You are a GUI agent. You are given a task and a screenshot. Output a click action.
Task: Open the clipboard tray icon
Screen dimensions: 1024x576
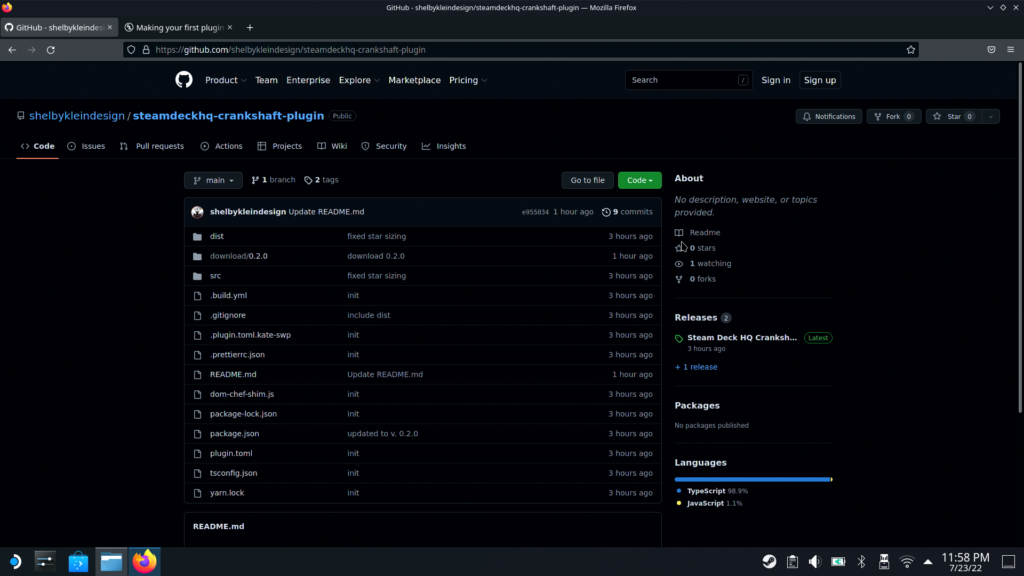point(792,562)
